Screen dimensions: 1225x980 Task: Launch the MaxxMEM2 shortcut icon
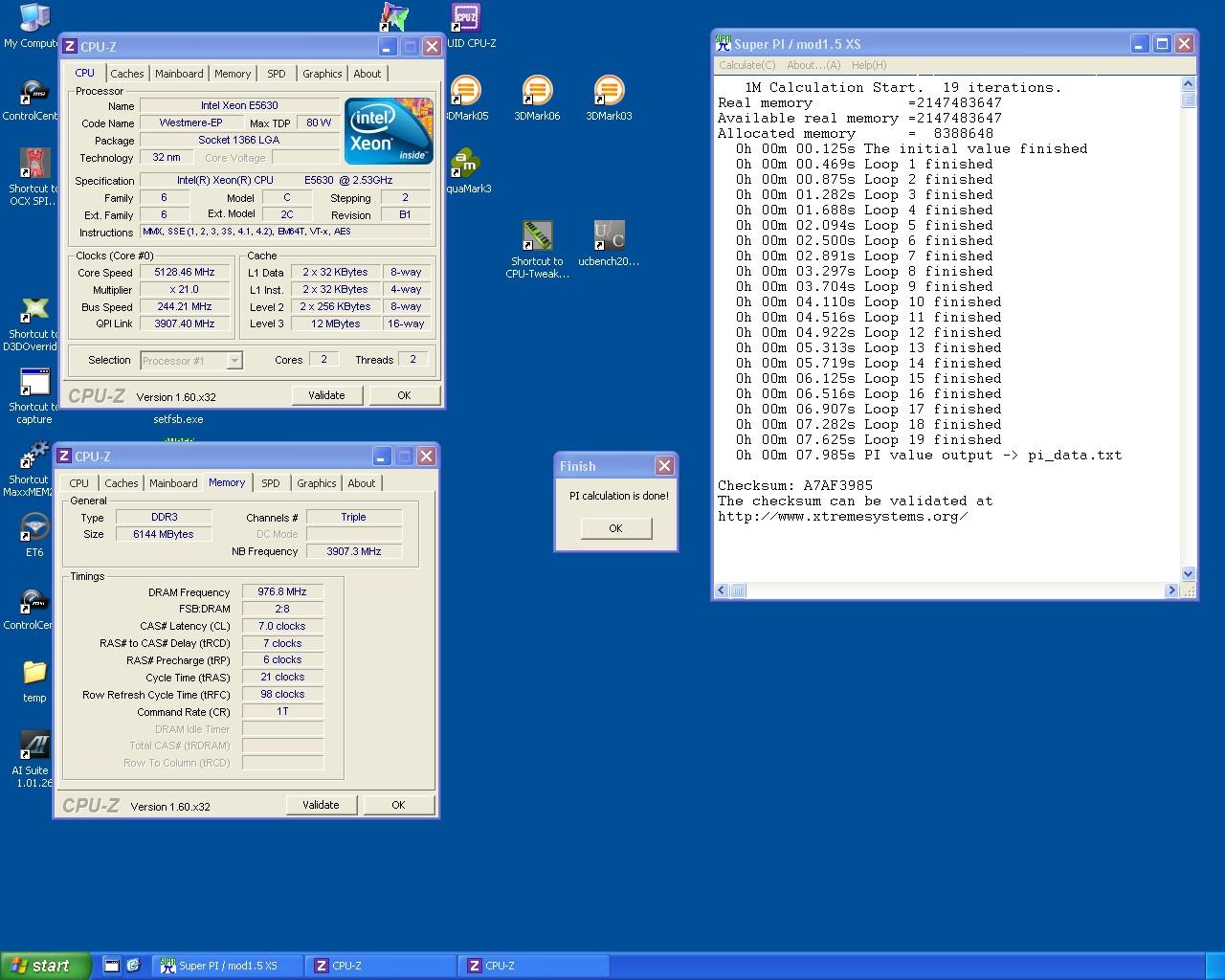pyautogui.click(x=34, y=456)
